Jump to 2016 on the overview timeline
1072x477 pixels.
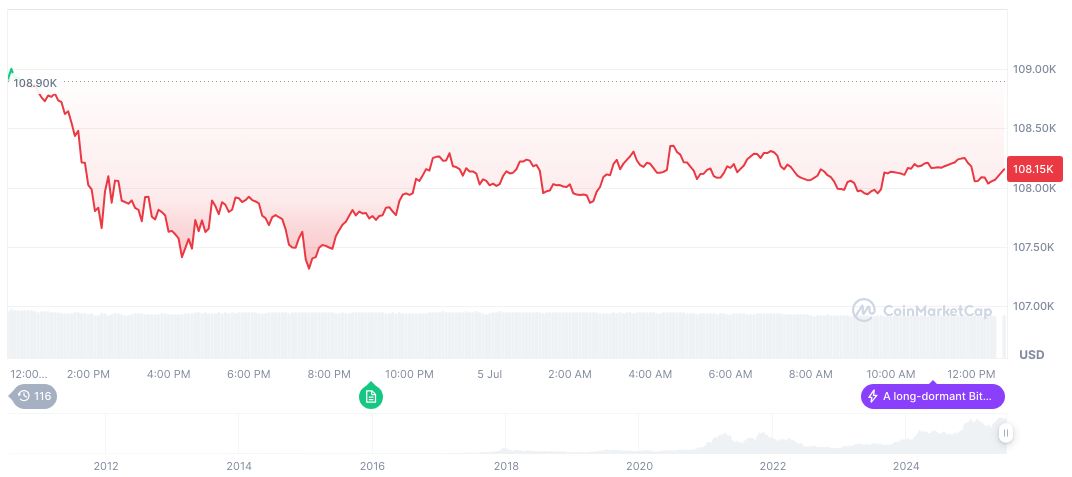tap(372, 466)
